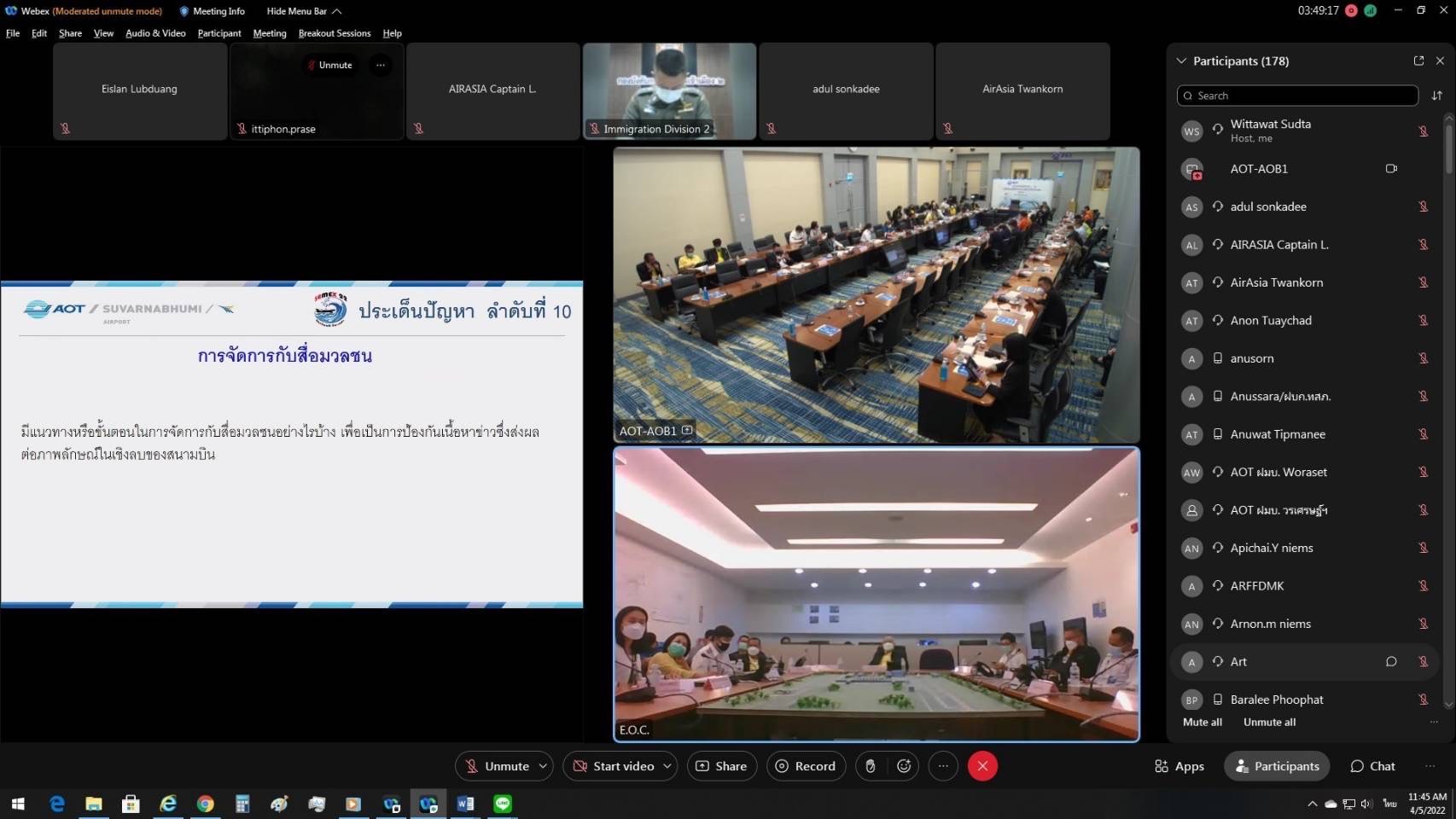1456x819 pixels.
Task: Toggle Start video button
Action: coord(613,766)
